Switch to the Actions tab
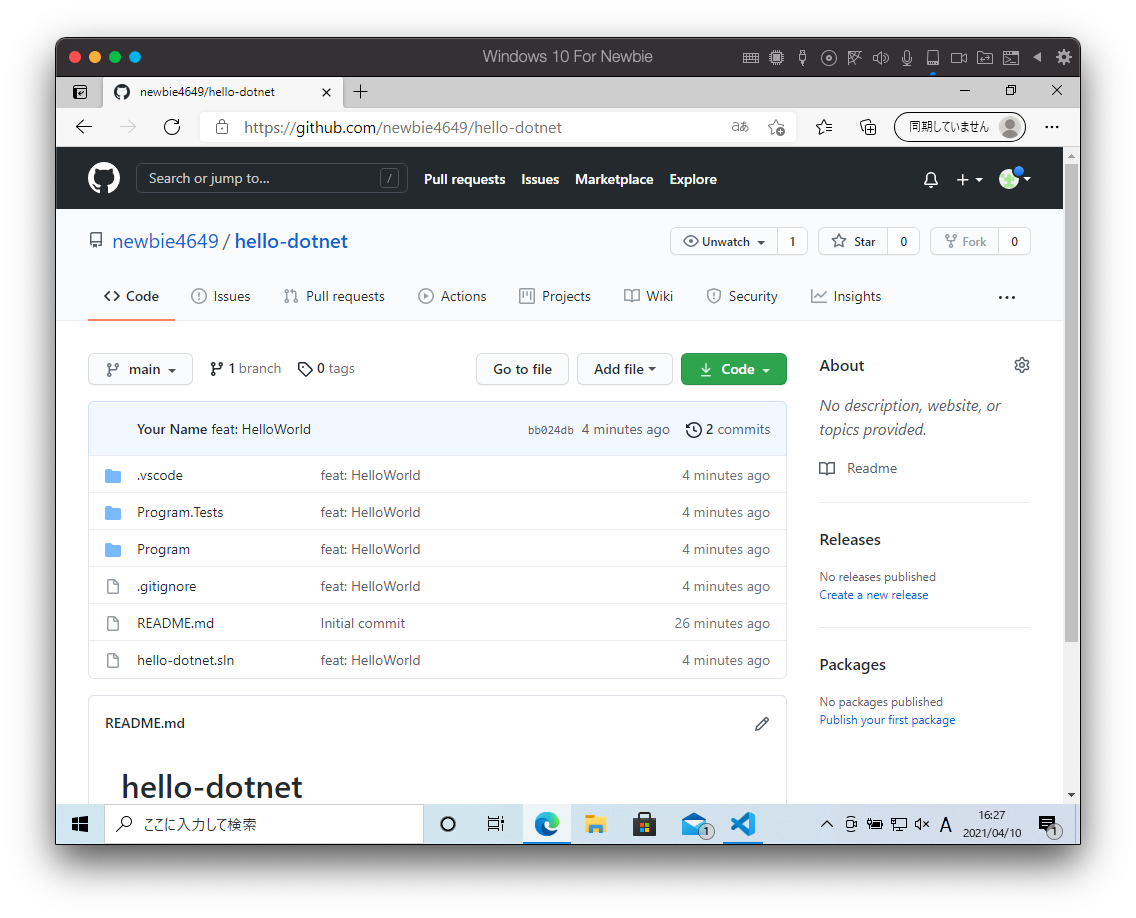The height and width of the screenshot is (918, 1136). pos(452,296)
